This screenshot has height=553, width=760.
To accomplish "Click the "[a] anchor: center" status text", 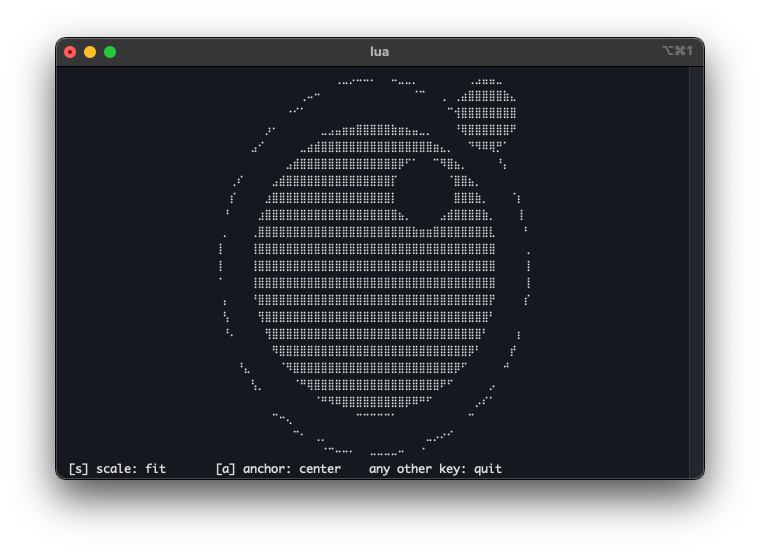I will [278, 469].
